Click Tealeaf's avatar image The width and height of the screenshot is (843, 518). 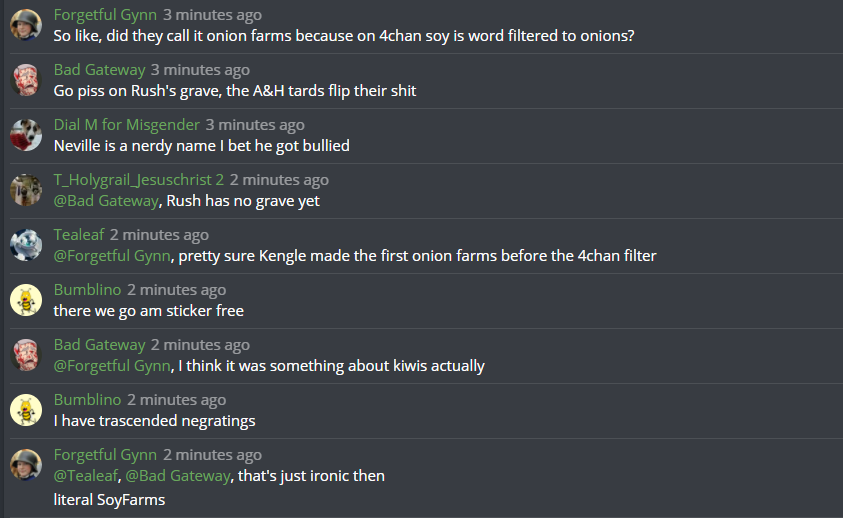pyautogui.click(x=25, y=245)
